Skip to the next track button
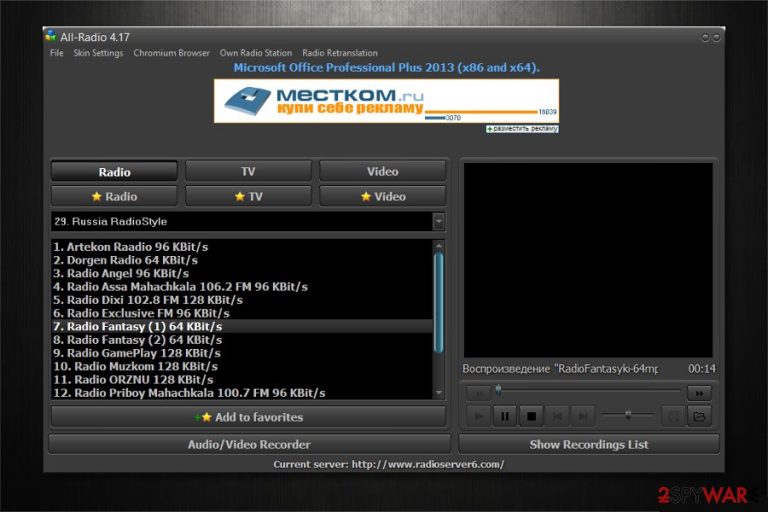Screen dimensions: 768x512 pos(583,416)
